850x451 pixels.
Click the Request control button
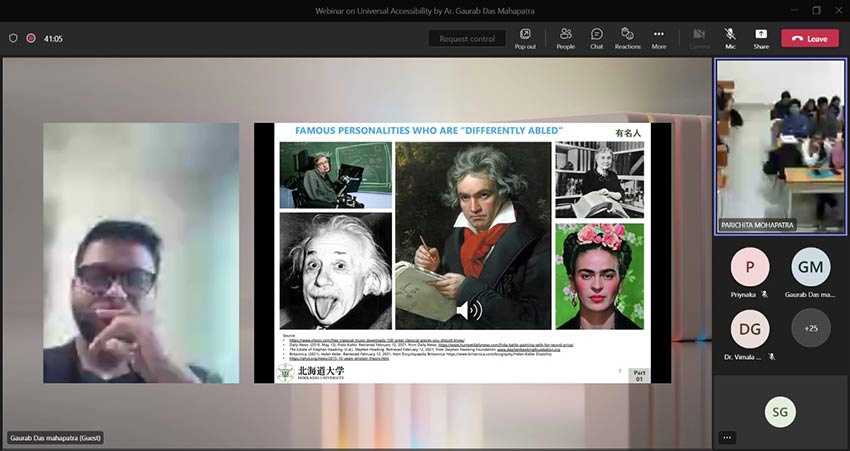tap(467, 39)
